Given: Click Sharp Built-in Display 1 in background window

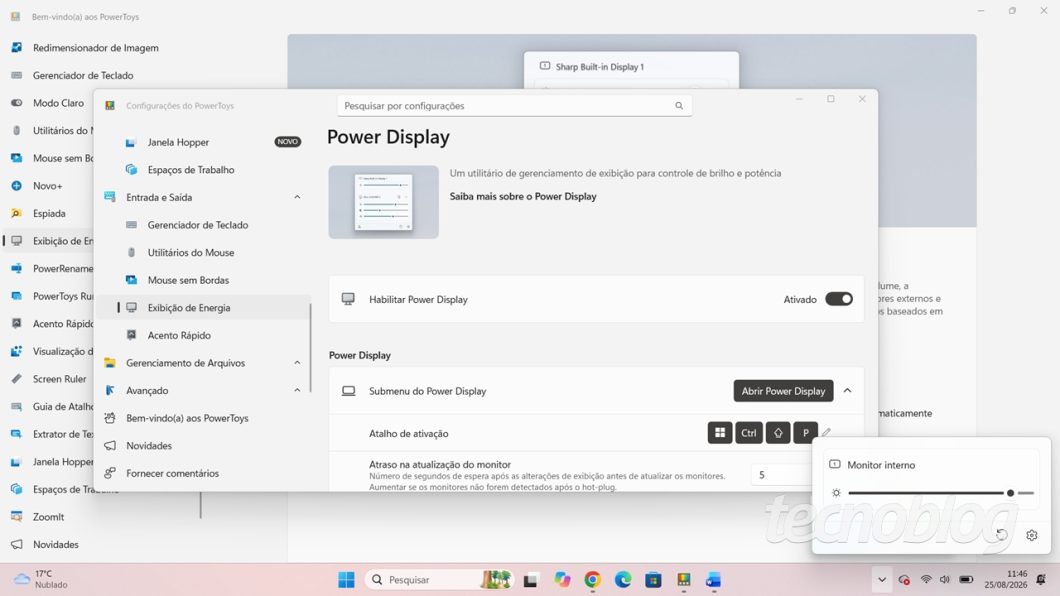Looking at the screenshot, I should [x=600, y=67].
